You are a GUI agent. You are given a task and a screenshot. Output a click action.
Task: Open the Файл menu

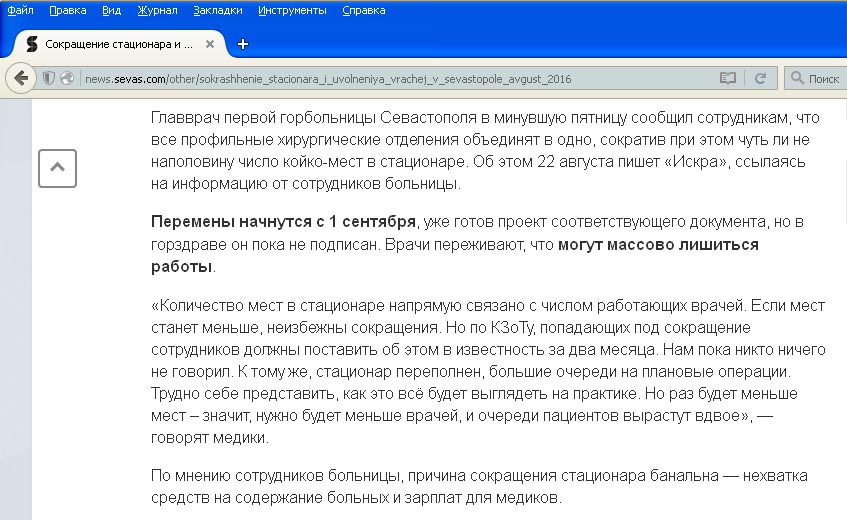[20, 10]
